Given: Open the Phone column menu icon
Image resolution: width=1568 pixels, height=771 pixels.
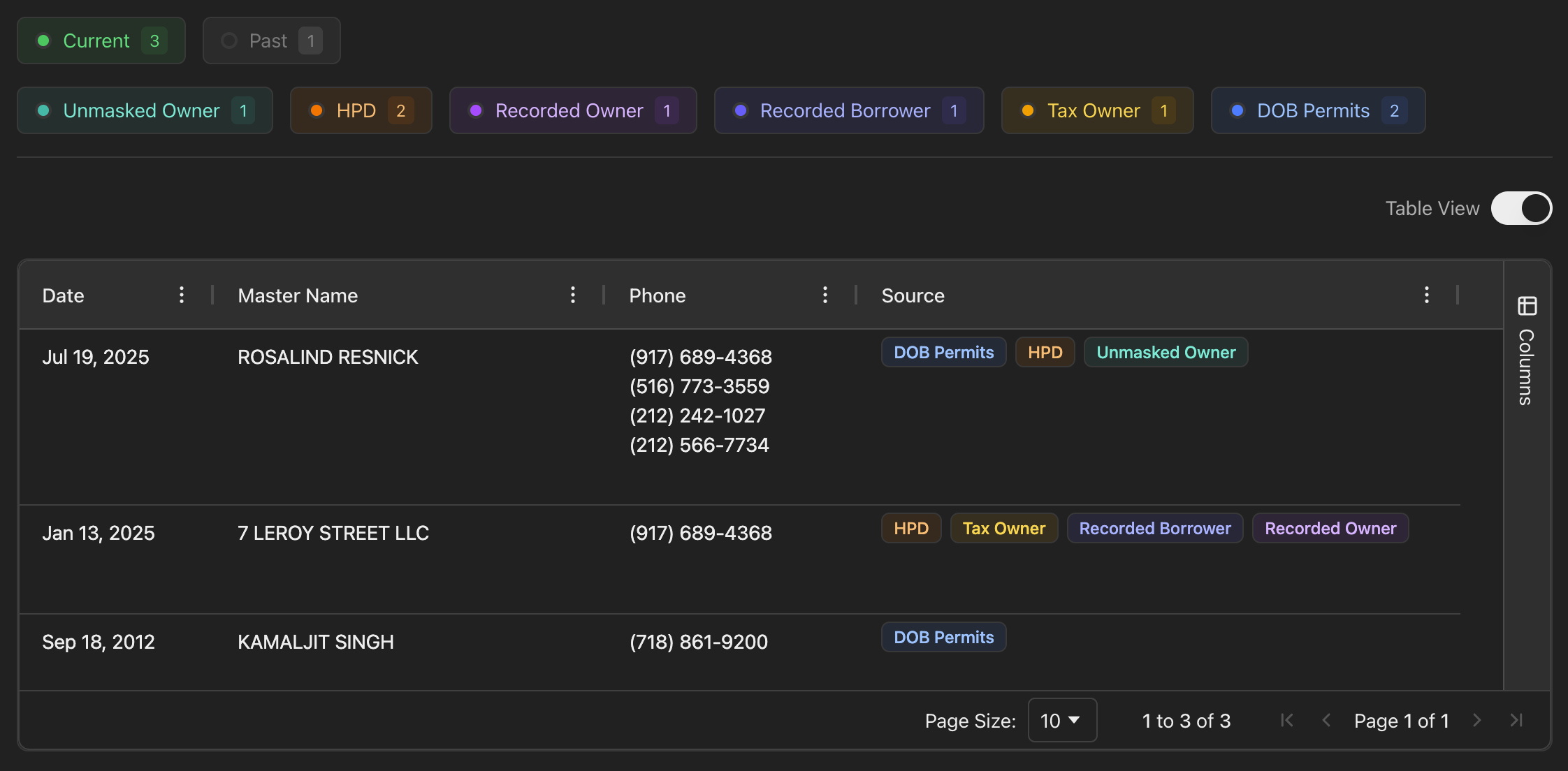Looking at the screenshot, I should click(x=825, y=295).
